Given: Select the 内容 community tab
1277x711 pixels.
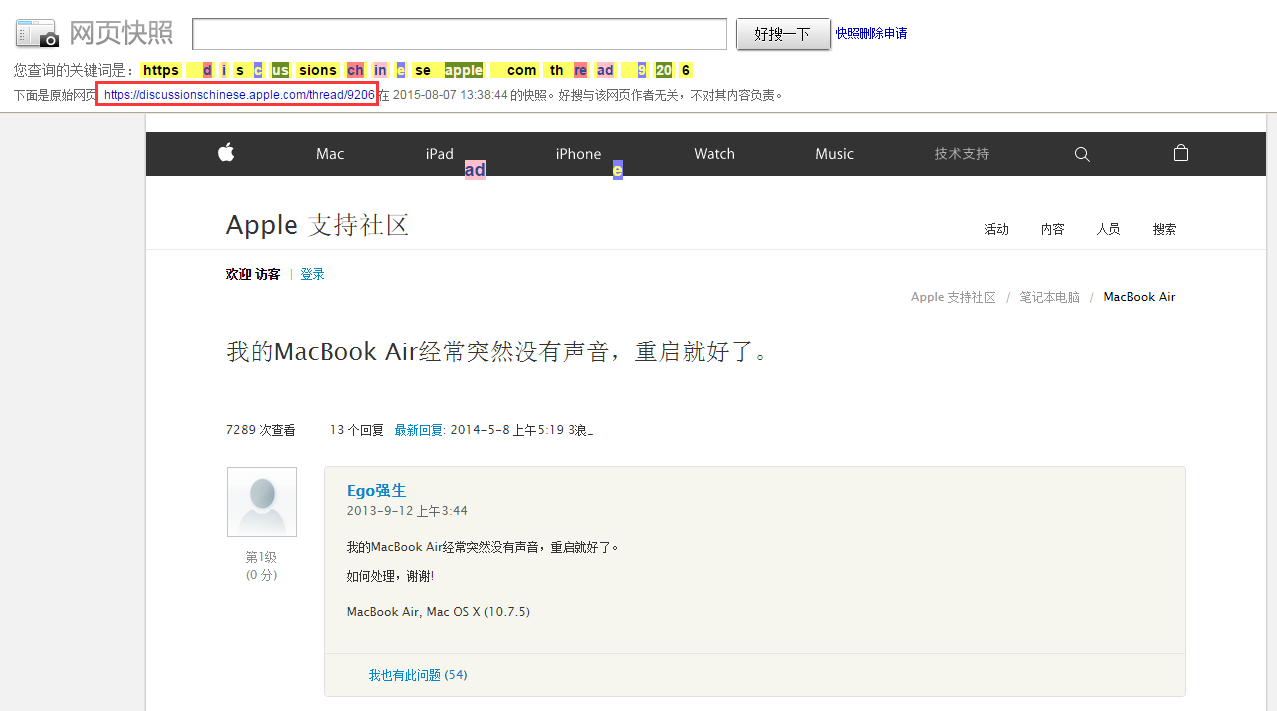Looking at the screenshot, I should 1052,229.
